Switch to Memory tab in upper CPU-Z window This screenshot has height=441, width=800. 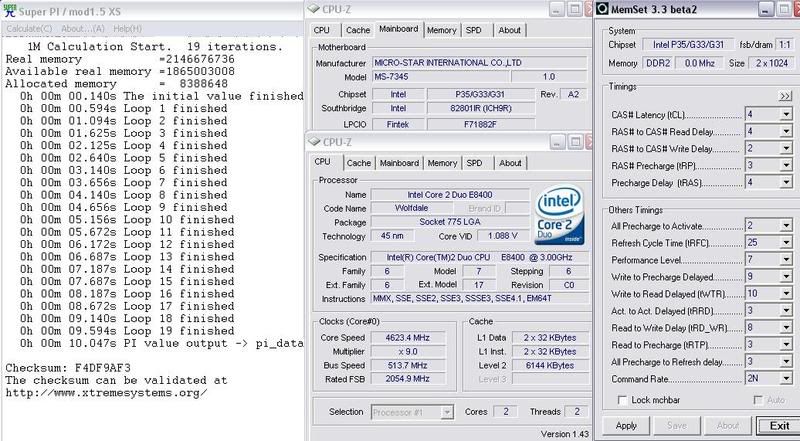[441, 30]
